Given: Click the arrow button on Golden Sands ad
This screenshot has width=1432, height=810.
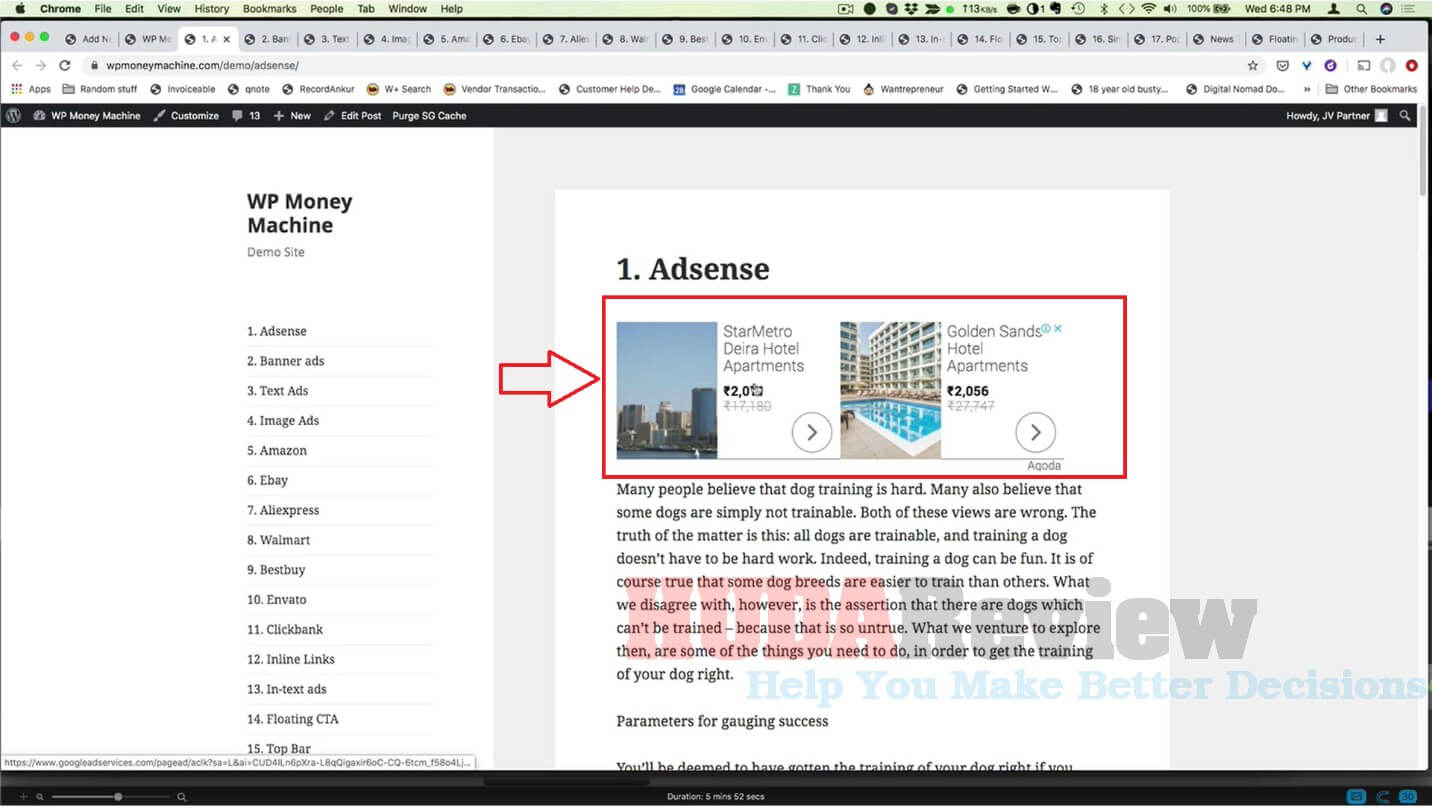Looking at the screenshot, I should (x=1035, y=432).
